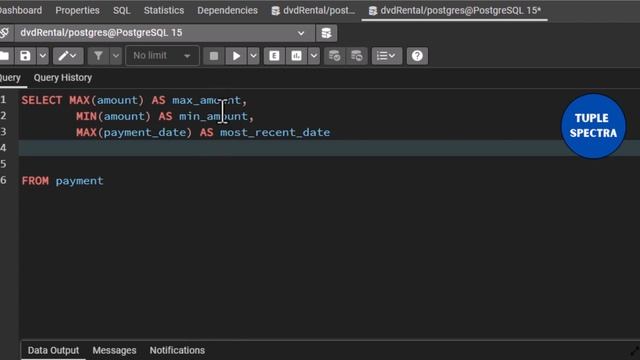Click the Explain query button
Image resolution: width=640 pixels, height=360 pixels.
click(274, 56)
